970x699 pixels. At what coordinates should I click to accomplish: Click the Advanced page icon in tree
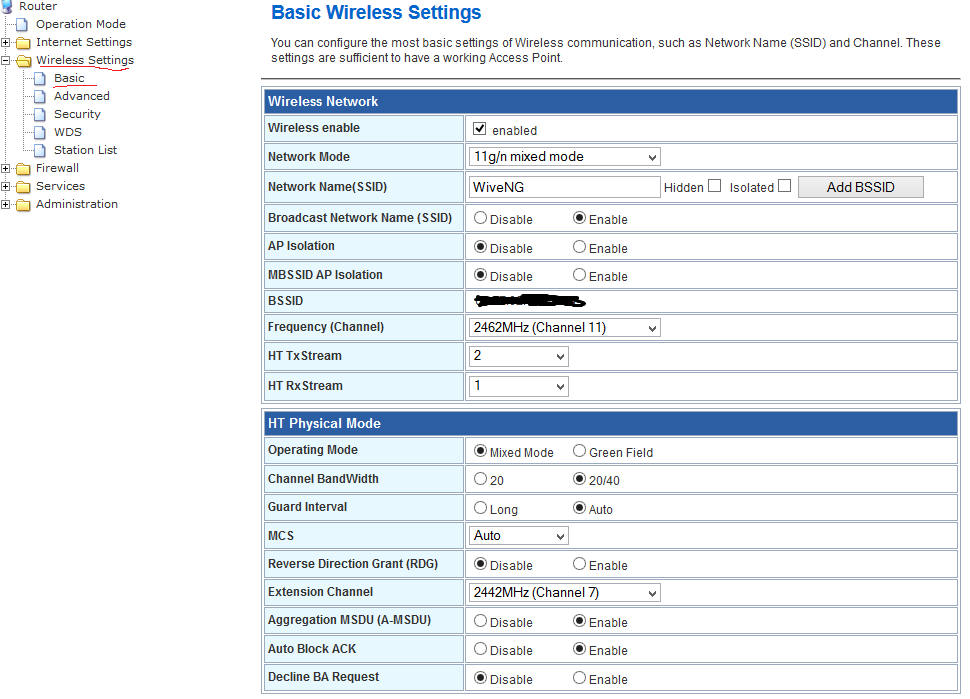40,96
